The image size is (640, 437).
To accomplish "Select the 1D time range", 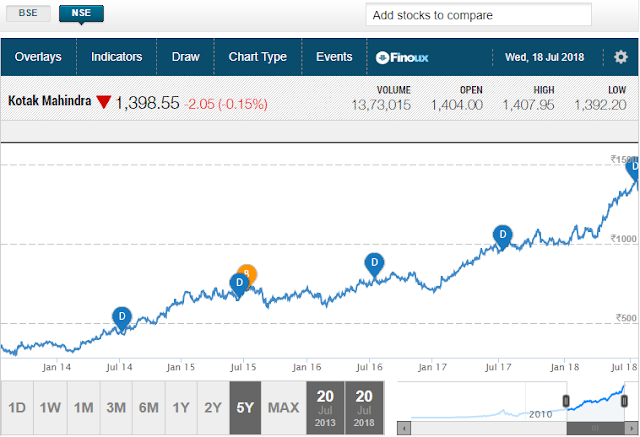I will tap(17, 408).
